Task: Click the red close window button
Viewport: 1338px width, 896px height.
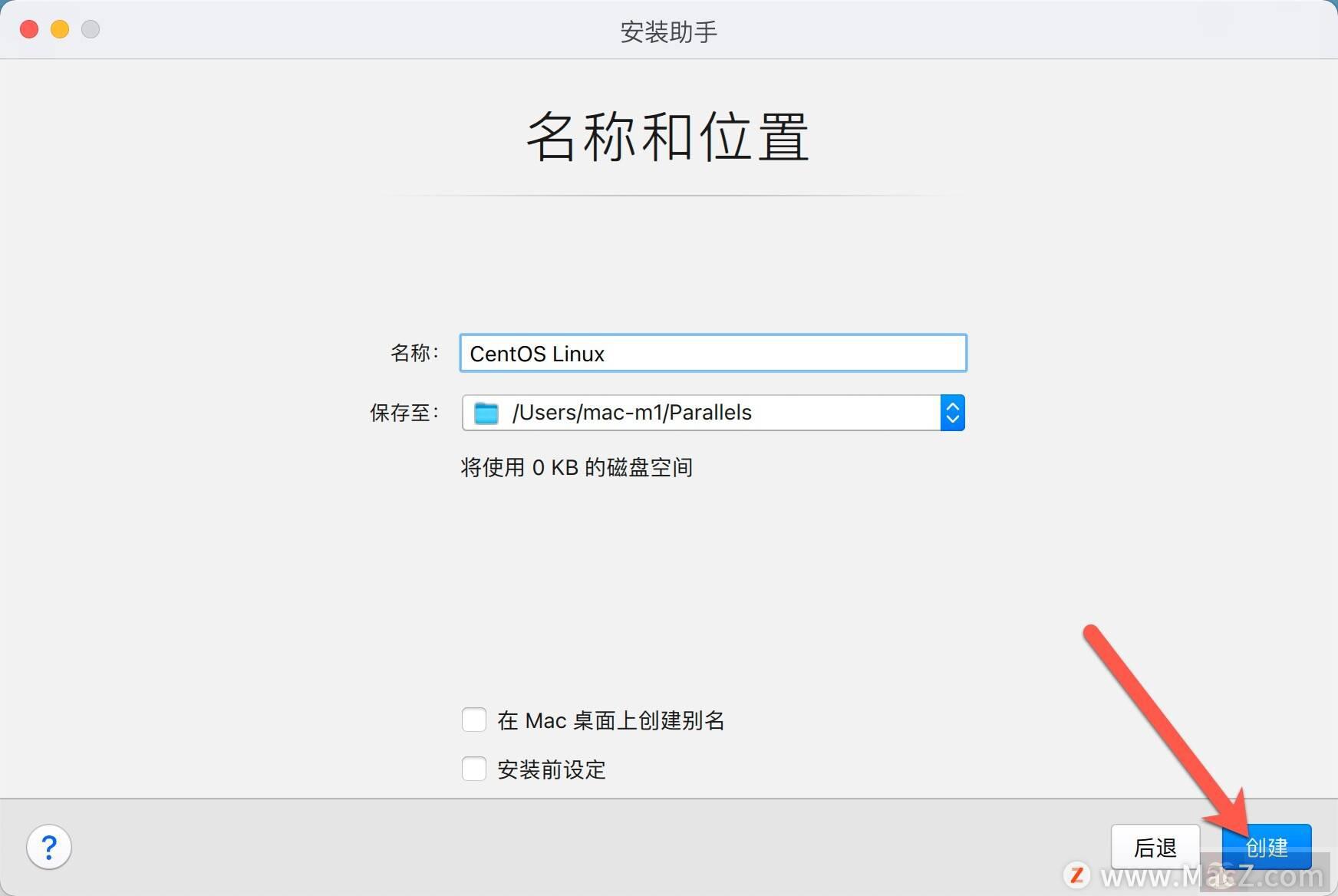Action: click(x=29, y=29)
